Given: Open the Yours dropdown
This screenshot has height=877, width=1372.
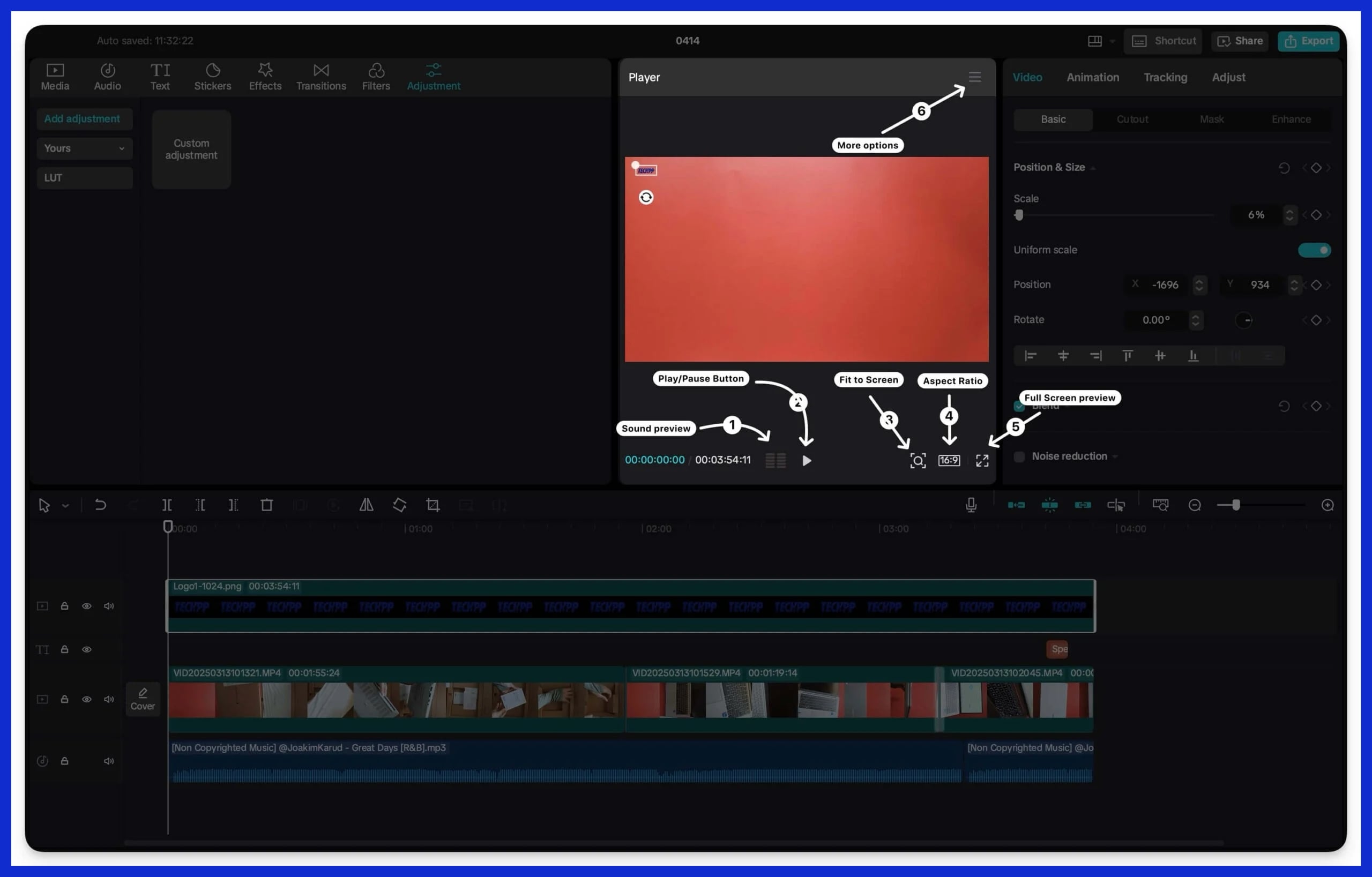Looking at the screenshot, I should click(84, 148).
